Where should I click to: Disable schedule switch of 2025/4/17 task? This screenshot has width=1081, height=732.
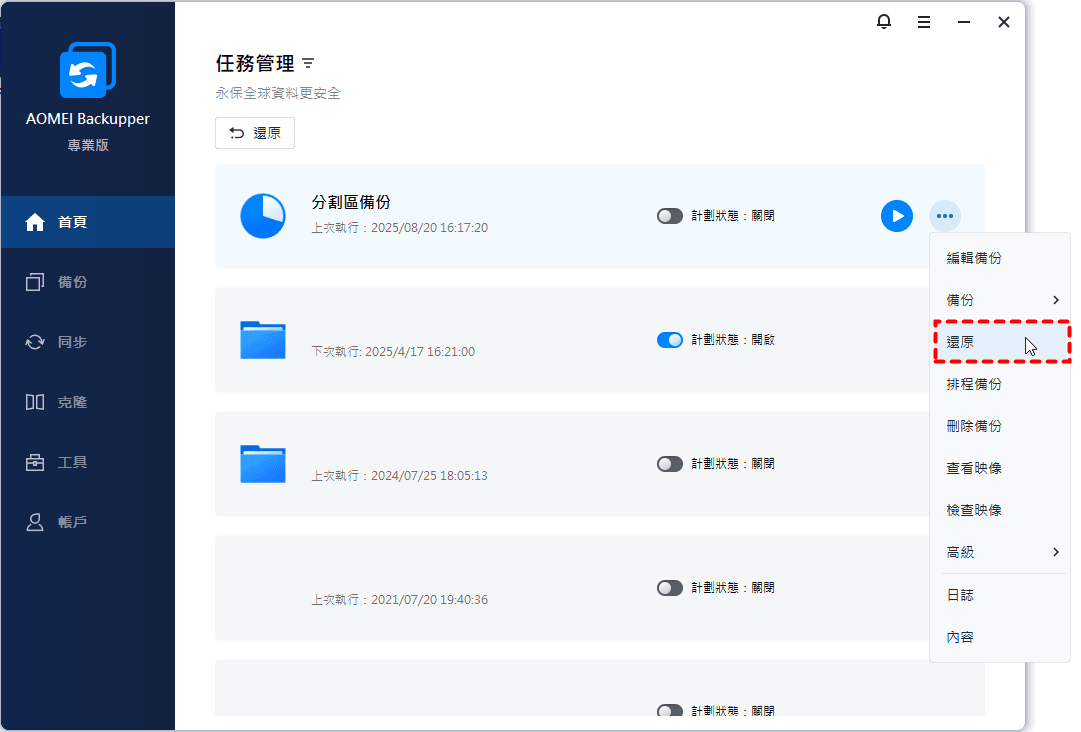(x=669, y=340)
